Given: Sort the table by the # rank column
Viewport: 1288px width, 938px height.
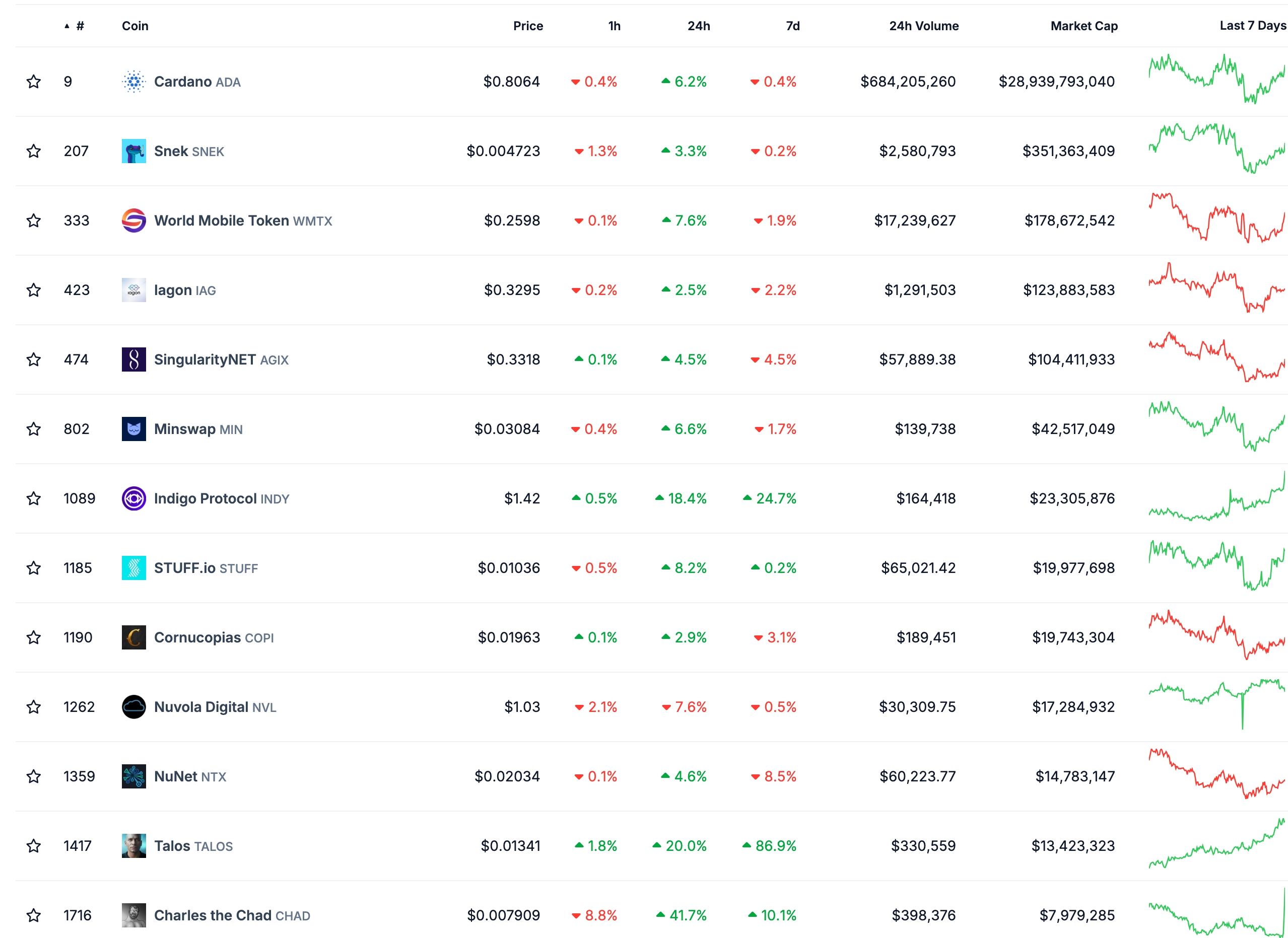Looking at the screenshot, I should pos(79,26).
